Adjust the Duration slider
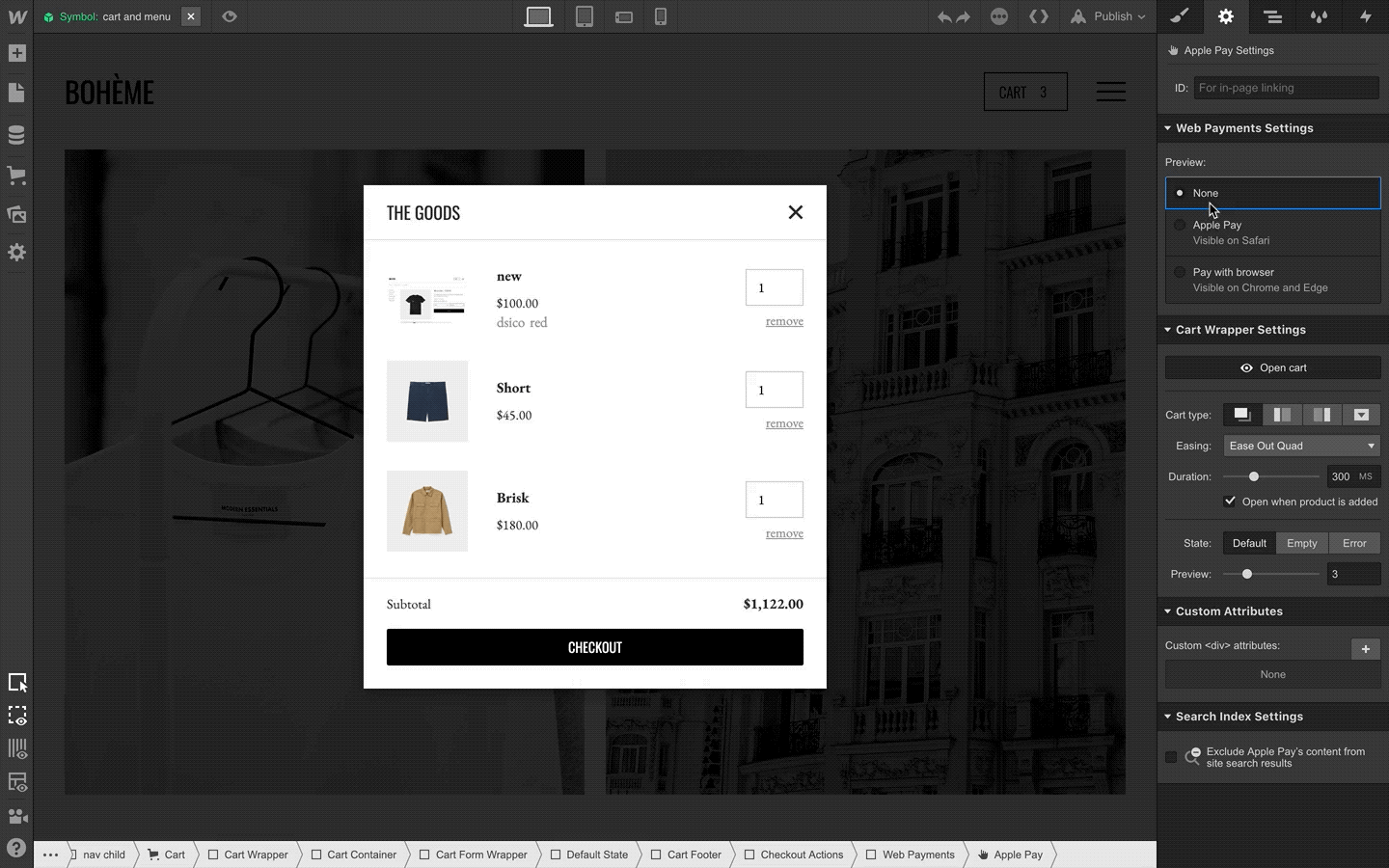Screen dimensions: 1389x868 [1254, 476]
